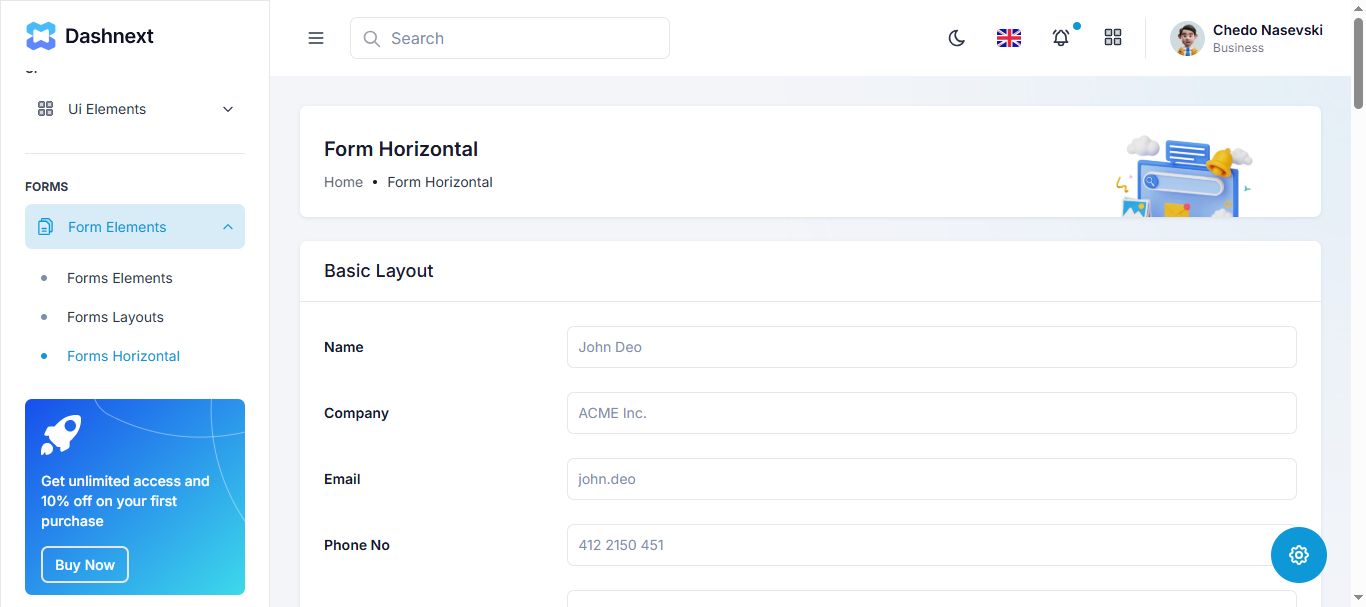Open the notifications bell icon
The image size is (1366, 607).
[1061, 38]
